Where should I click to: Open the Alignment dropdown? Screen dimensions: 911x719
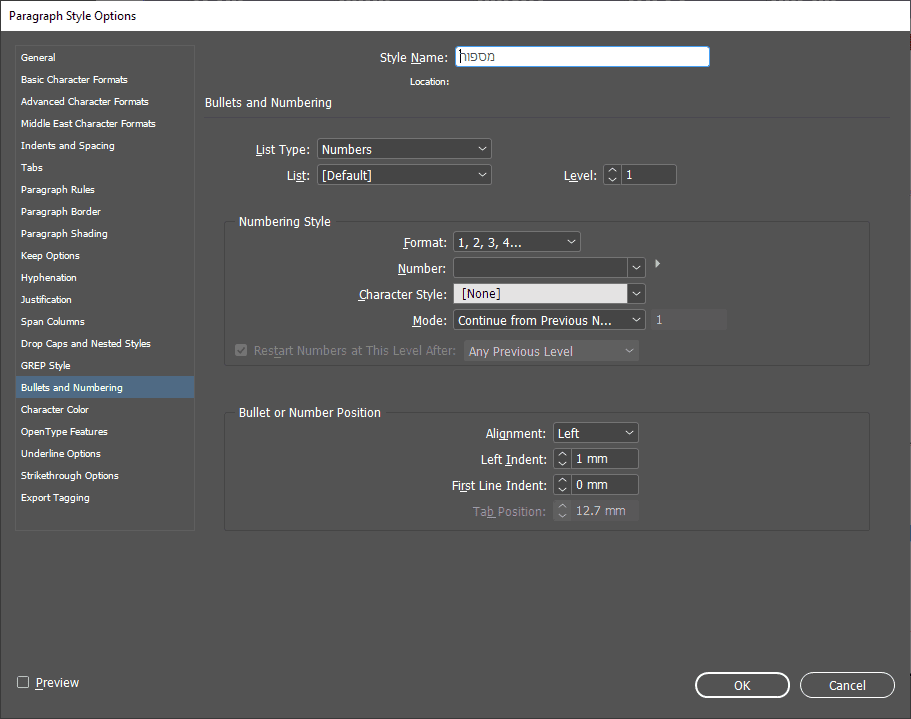click(596, 434)
